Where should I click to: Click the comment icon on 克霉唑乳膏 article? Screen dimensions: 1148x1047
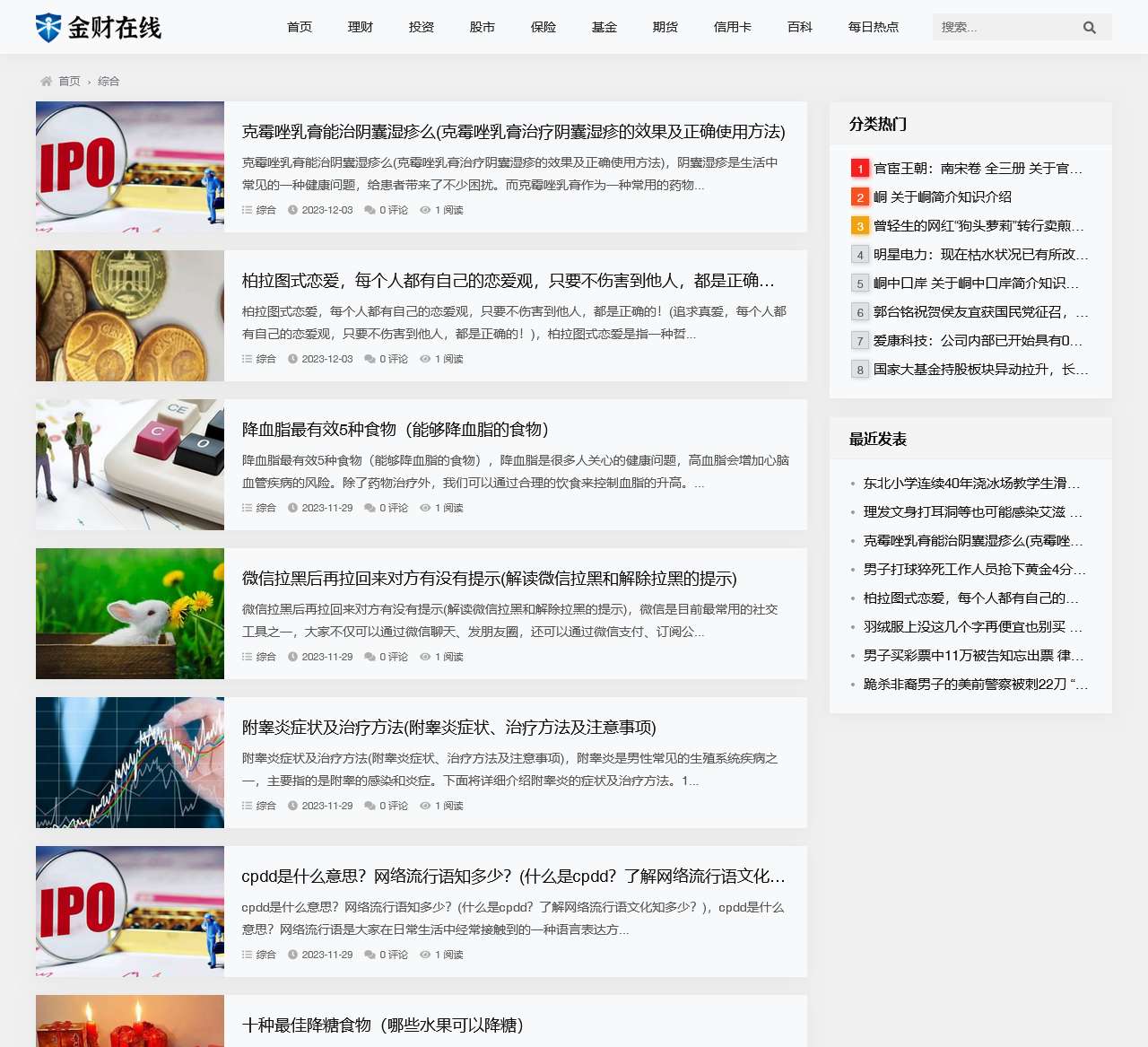(x=370, y=210)
